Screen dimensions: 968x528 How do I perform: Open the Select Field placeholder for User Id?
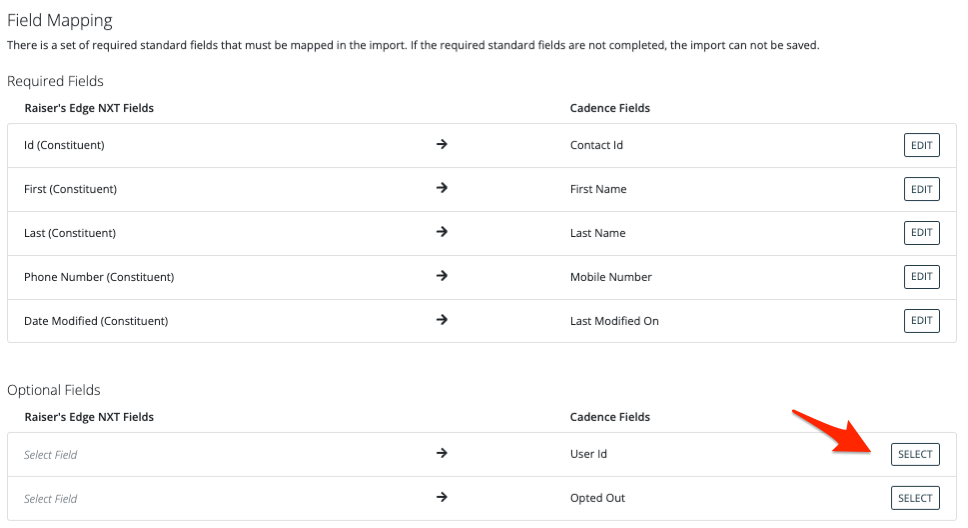[x=51, y=455]
